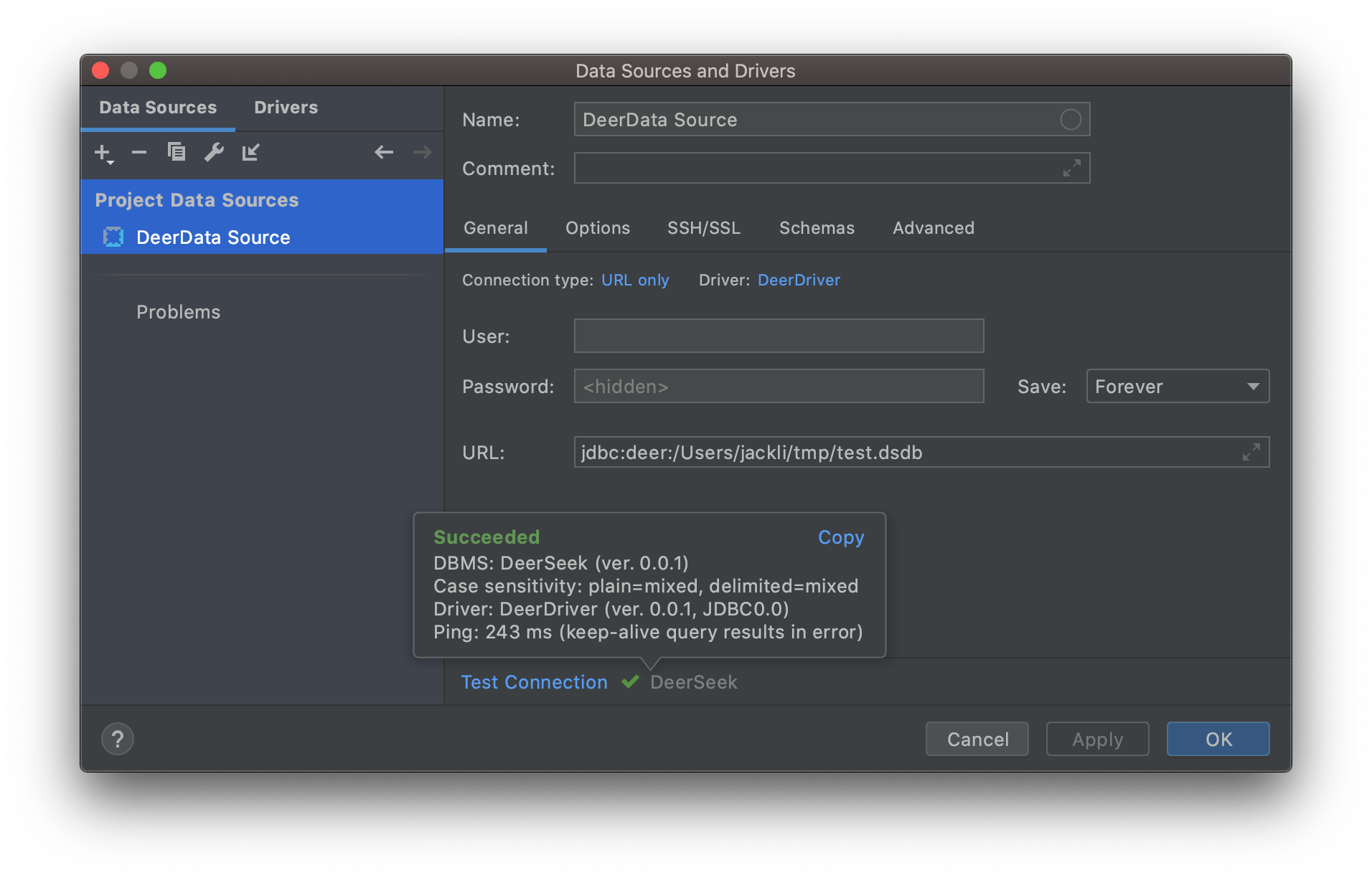Click the Apply button

1097,739
